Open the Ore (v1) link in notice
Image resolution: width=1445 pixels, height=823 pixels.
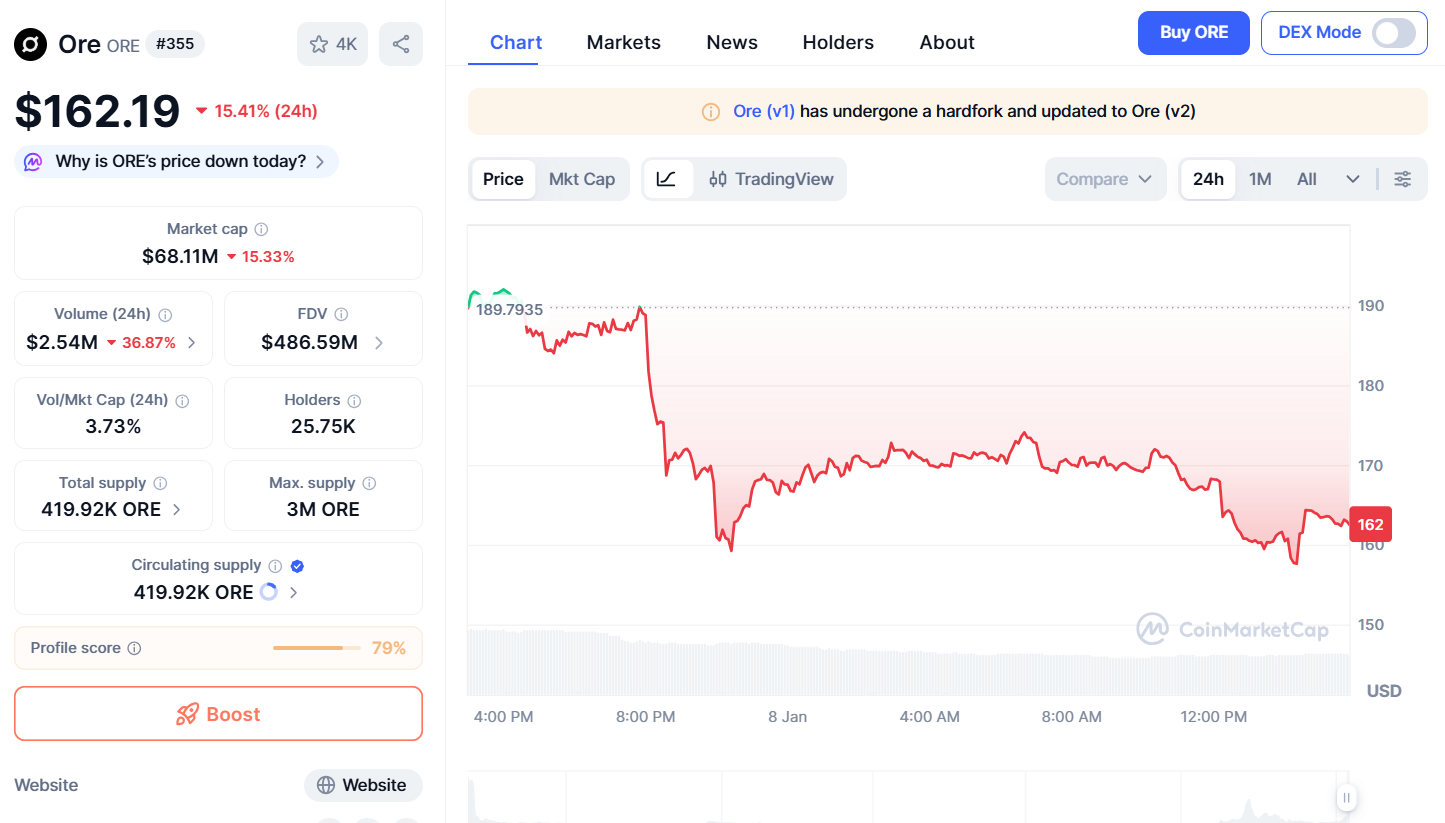pos(764,111)
